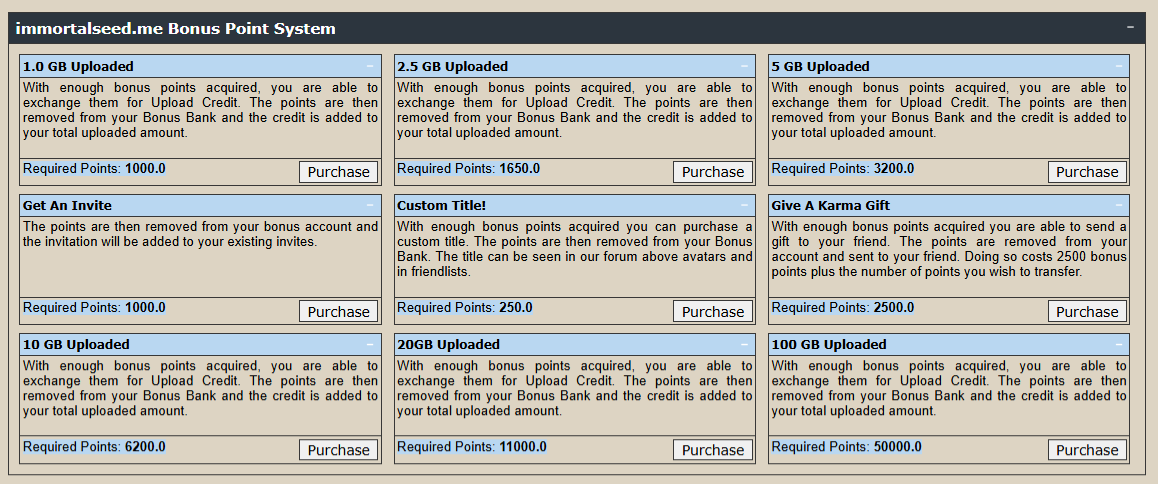Collapse the Custom Title! box
Screen dimensions: 1158x484
[744, 205]
